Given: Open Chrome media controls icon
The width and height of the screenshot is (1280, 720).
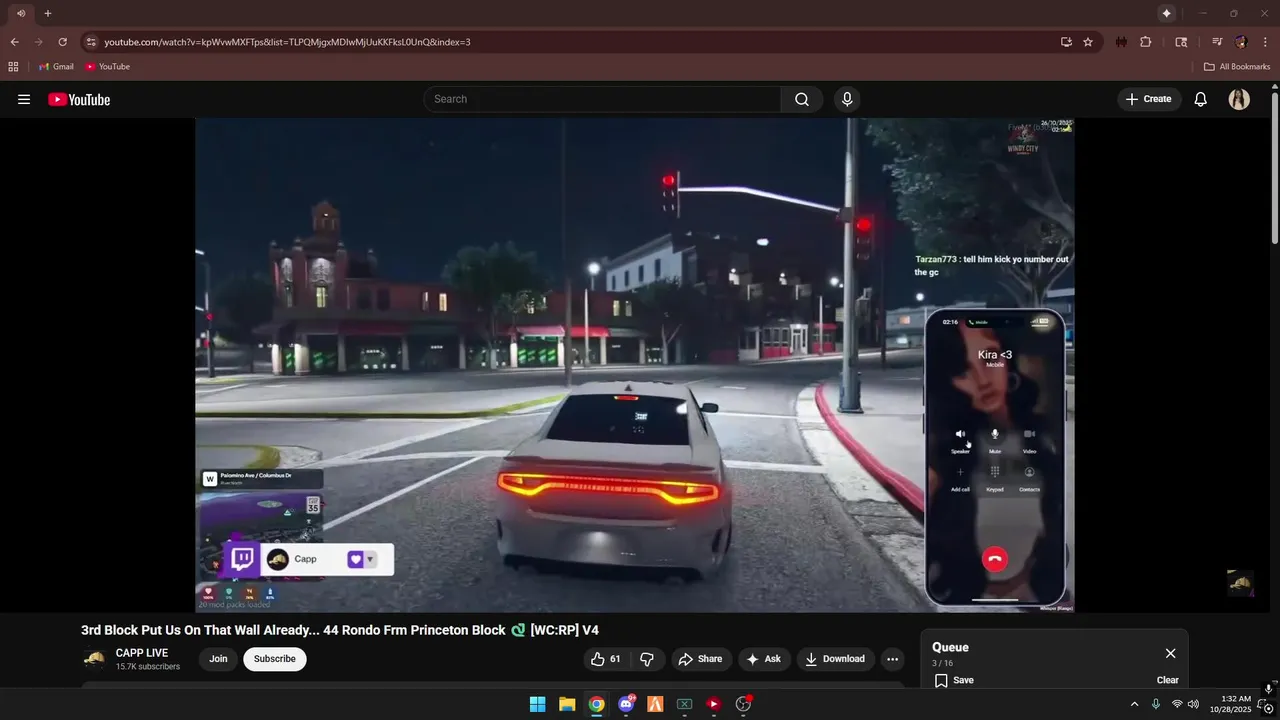Looking at the screenshot, I should [x=1217, y=42].
